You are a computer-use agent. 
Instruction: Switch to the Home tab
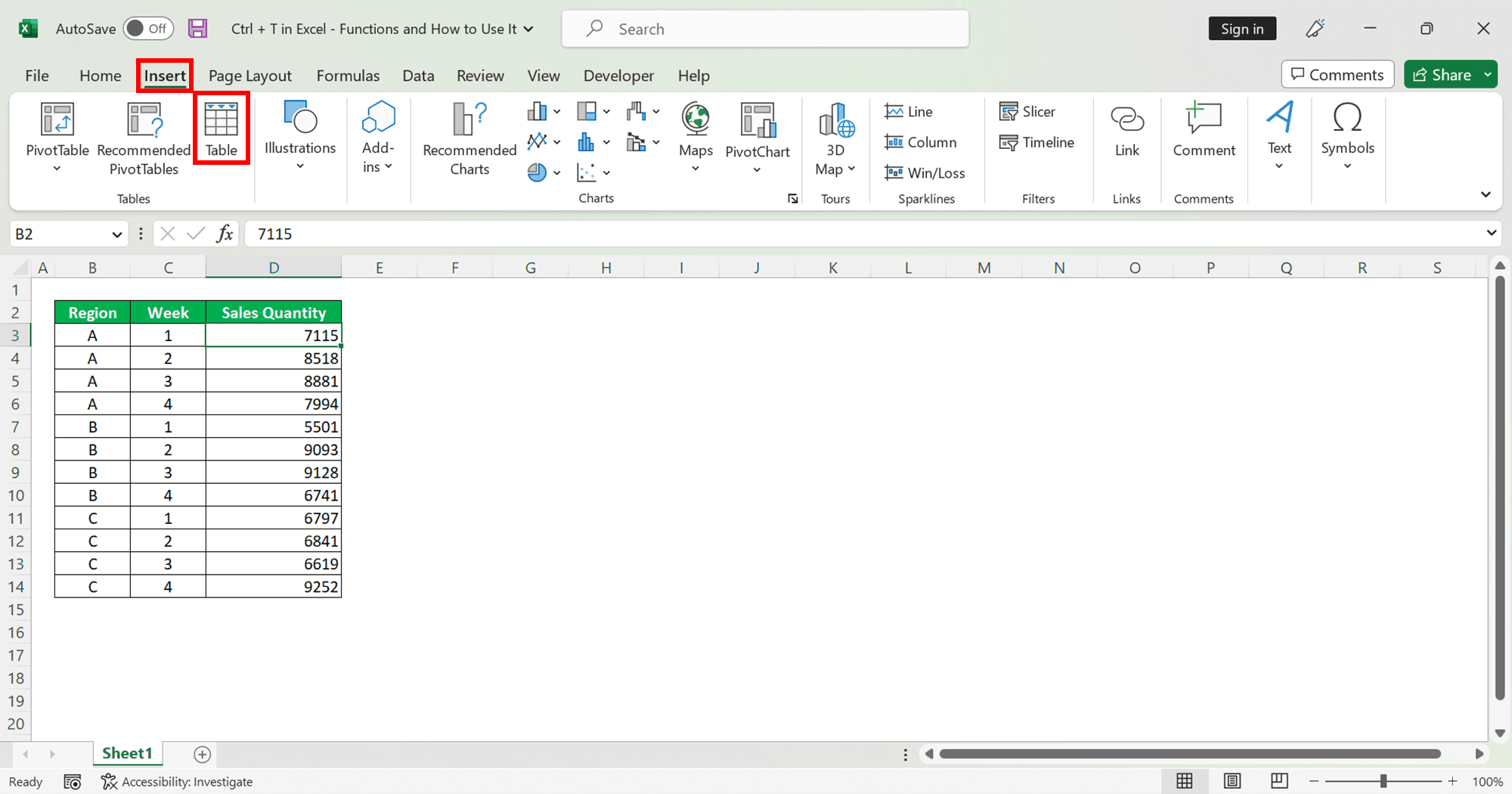(101, 76)
